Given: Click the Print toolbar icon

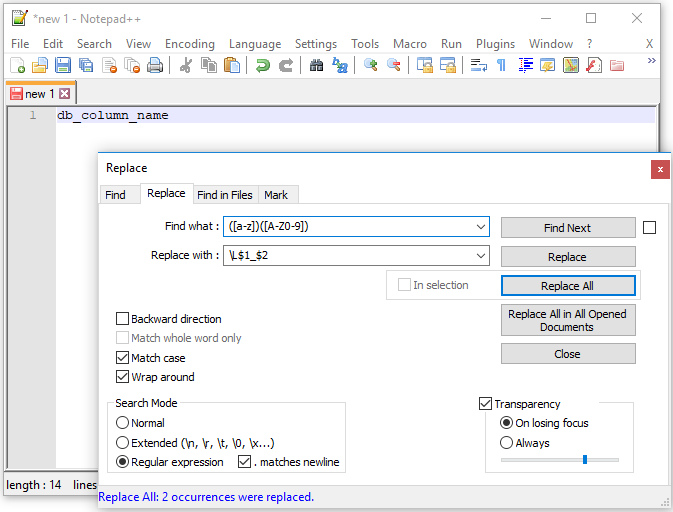Looking at the screenshot, I should [x=155, y=65].
